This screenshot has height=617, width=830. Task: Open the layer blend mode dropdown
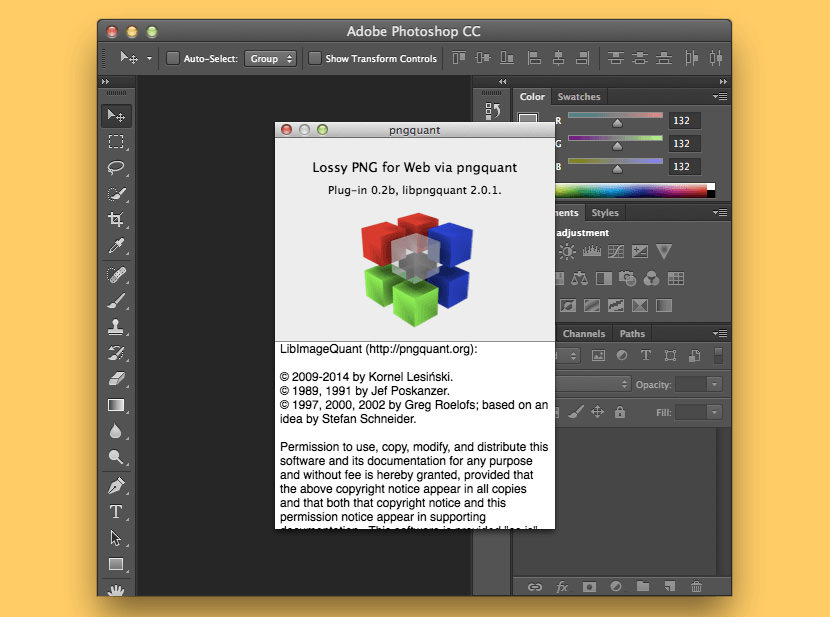pos(593,384)
